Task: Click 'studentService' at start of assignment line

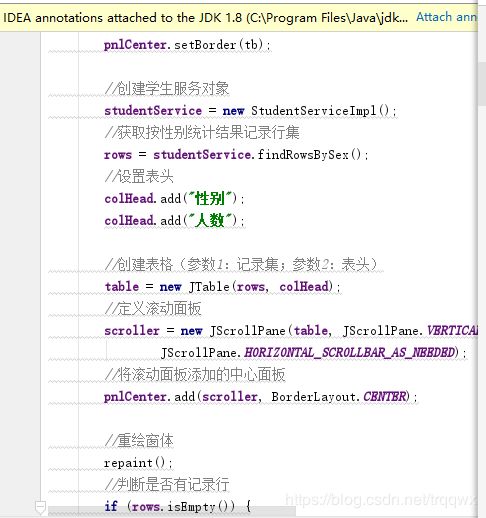Action: click(153, 111)
